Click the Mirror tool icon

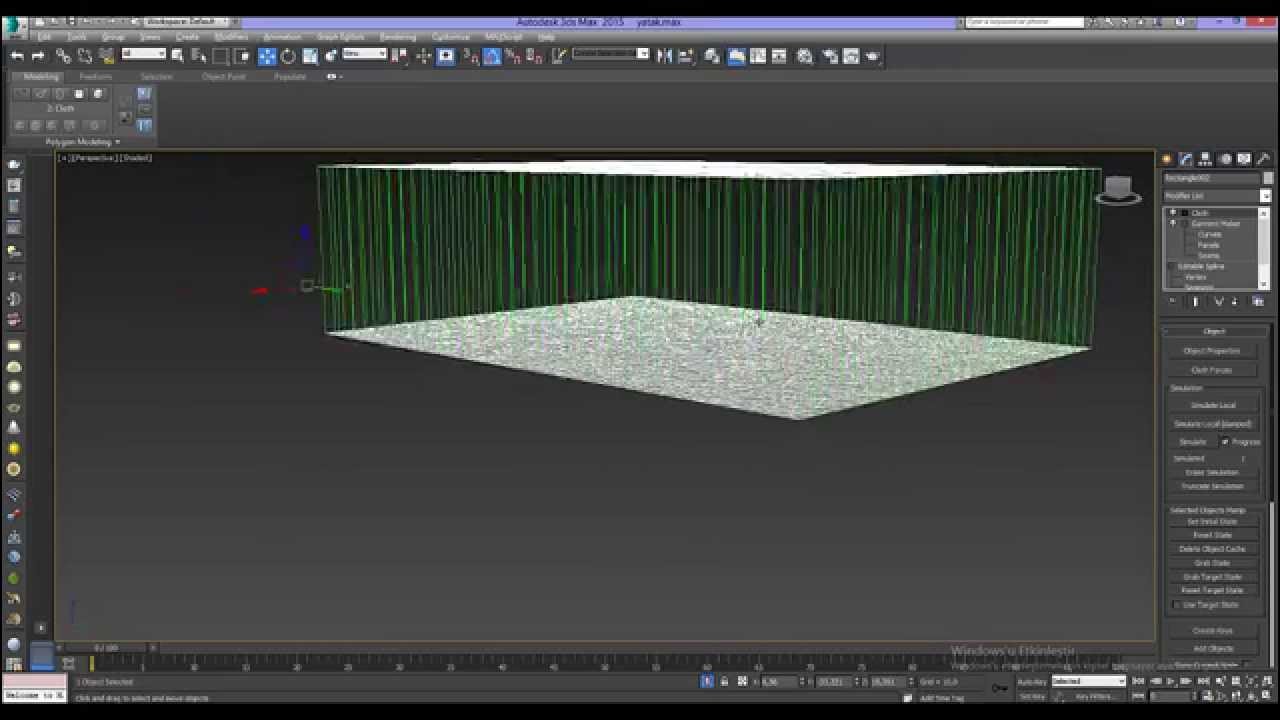click(x=664, y=56)
